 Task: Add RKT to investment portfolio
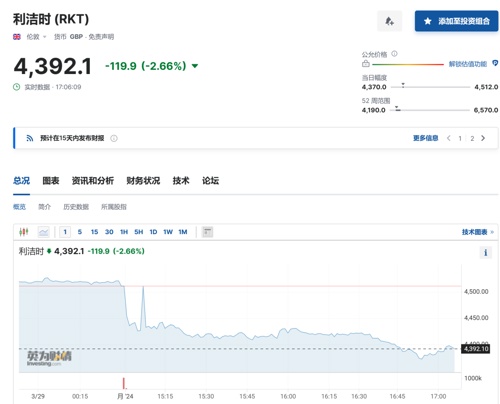pos(456,21)
